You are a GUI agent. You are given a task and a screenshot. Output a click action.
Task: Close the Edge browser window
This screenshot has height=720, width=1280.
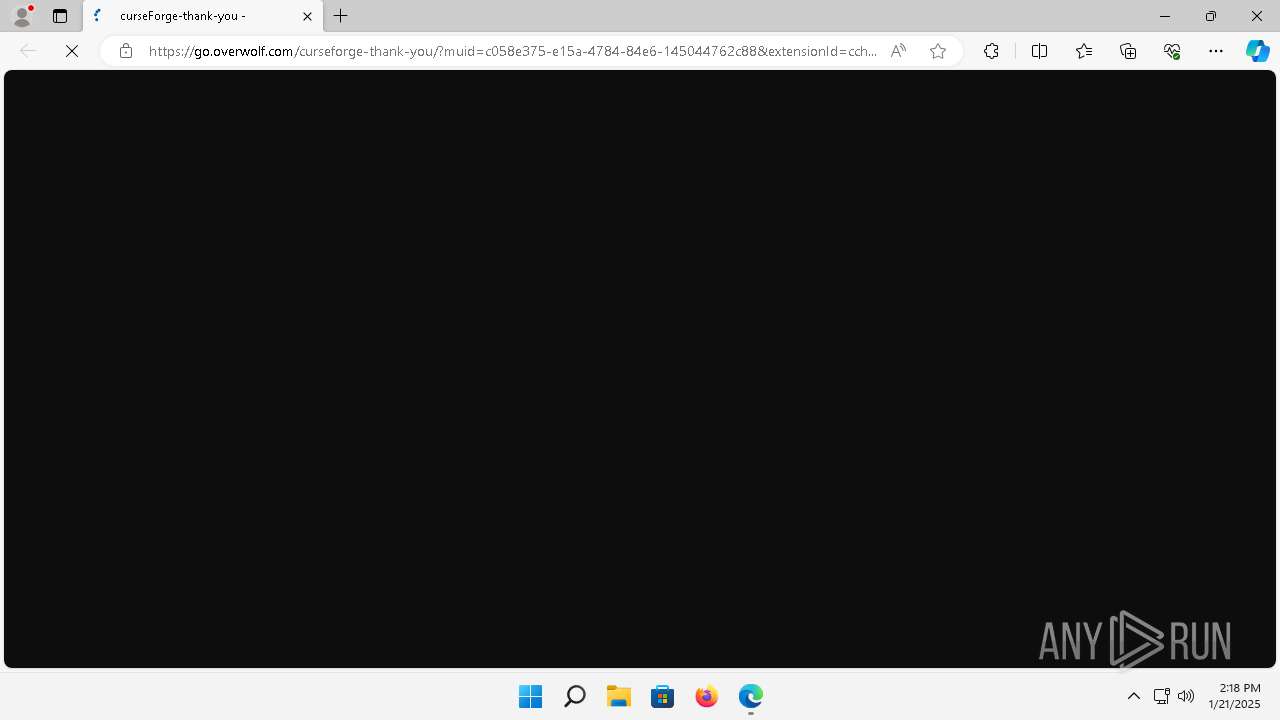[1257, 16]
